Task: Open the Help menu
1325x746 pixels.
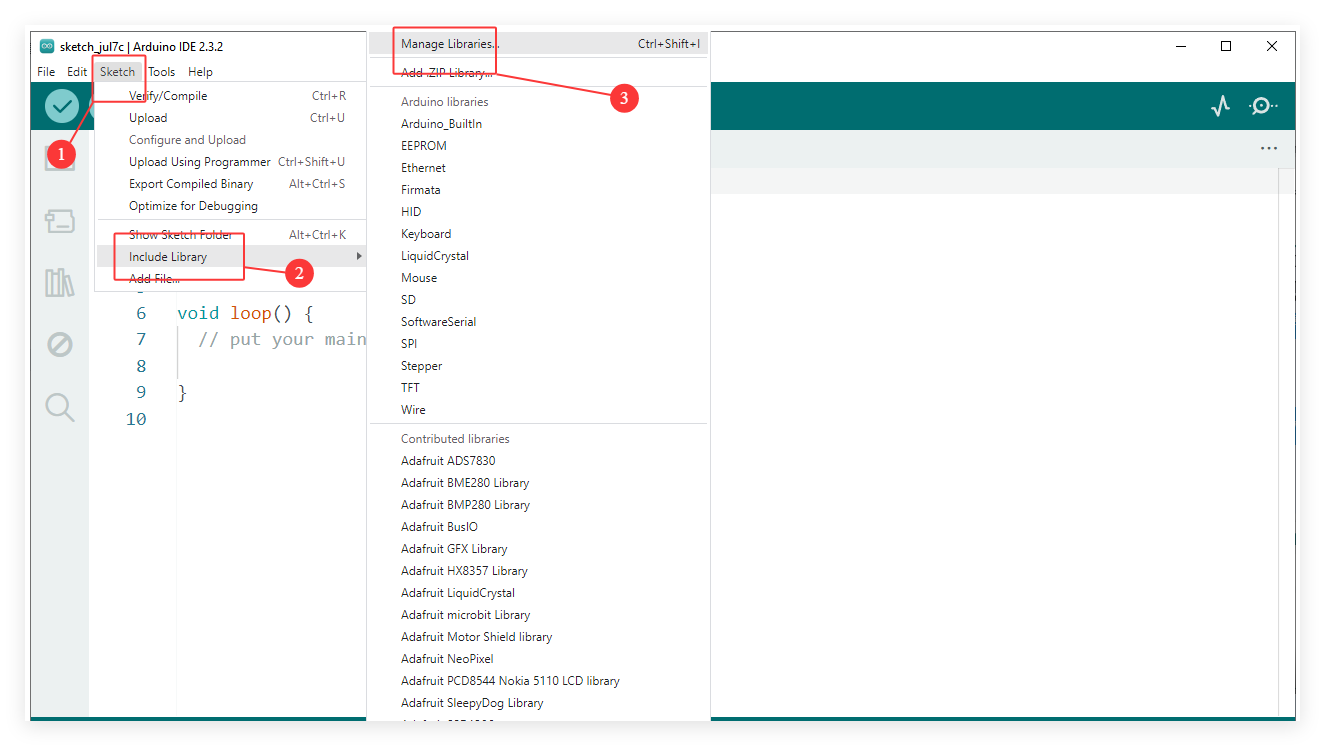Action: [200, 72]
